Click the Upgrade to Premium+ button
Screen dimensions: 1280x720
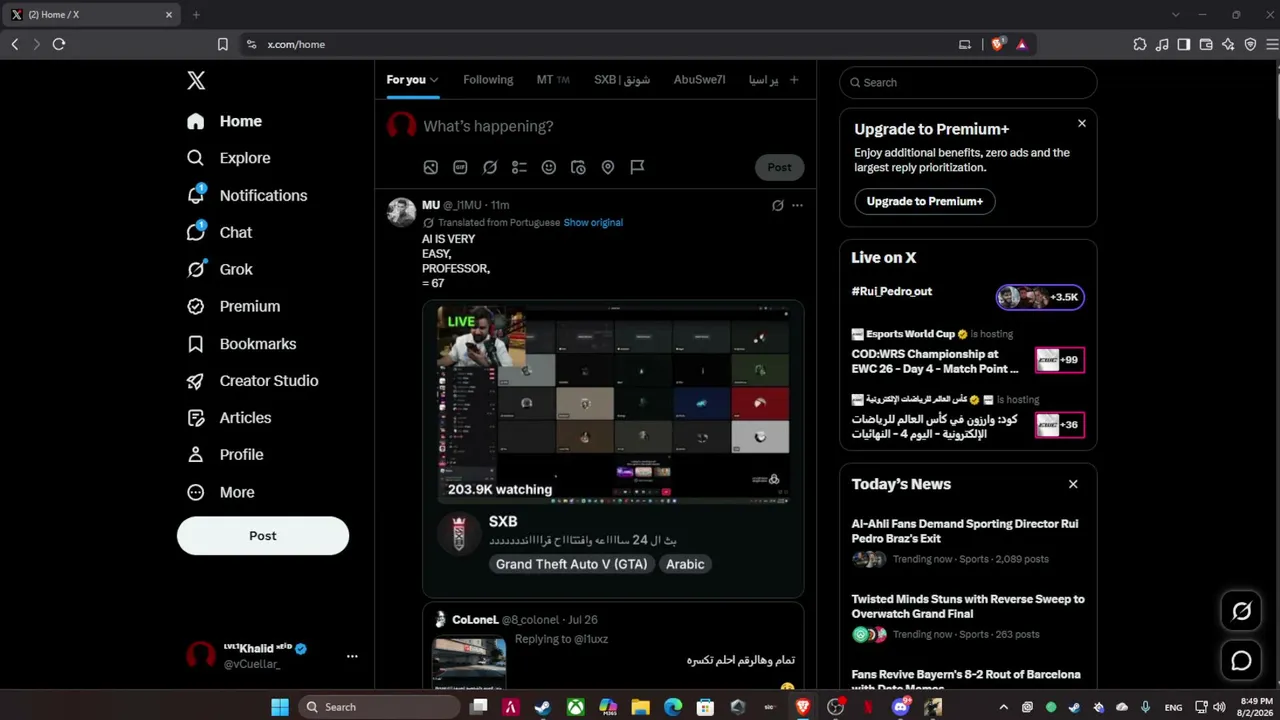pos(925,201)
